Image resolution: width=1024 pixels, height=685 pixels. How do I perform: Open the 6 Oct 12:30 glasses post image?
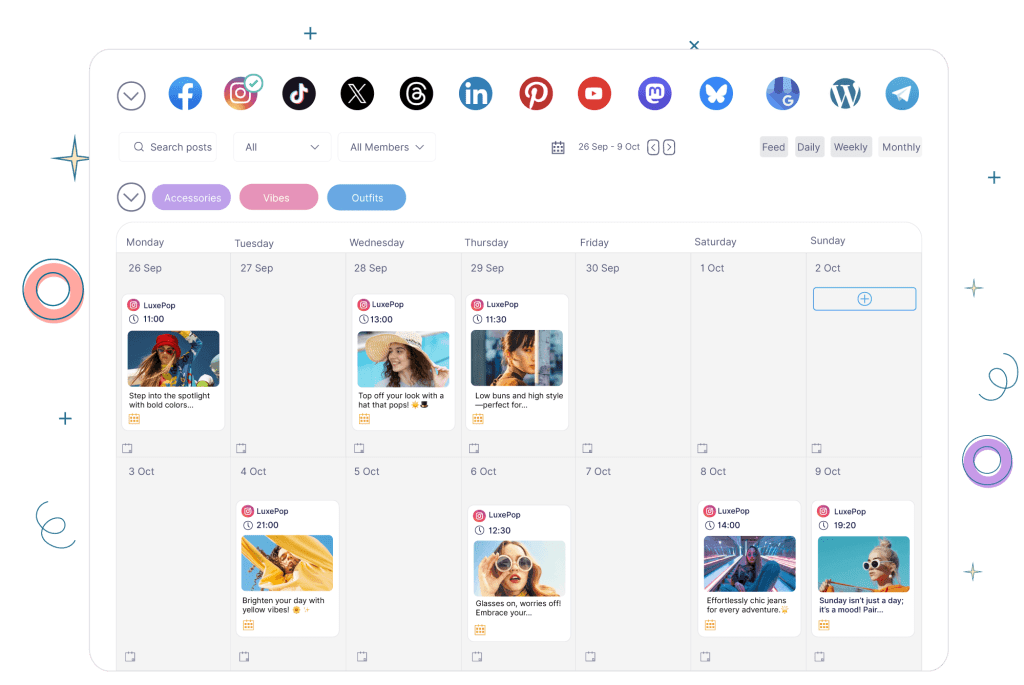pos(519,568)
